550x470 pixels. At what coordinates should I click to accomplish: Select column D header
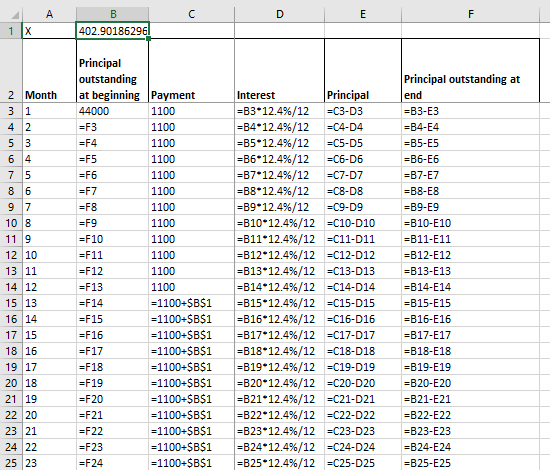pos(280,14)
